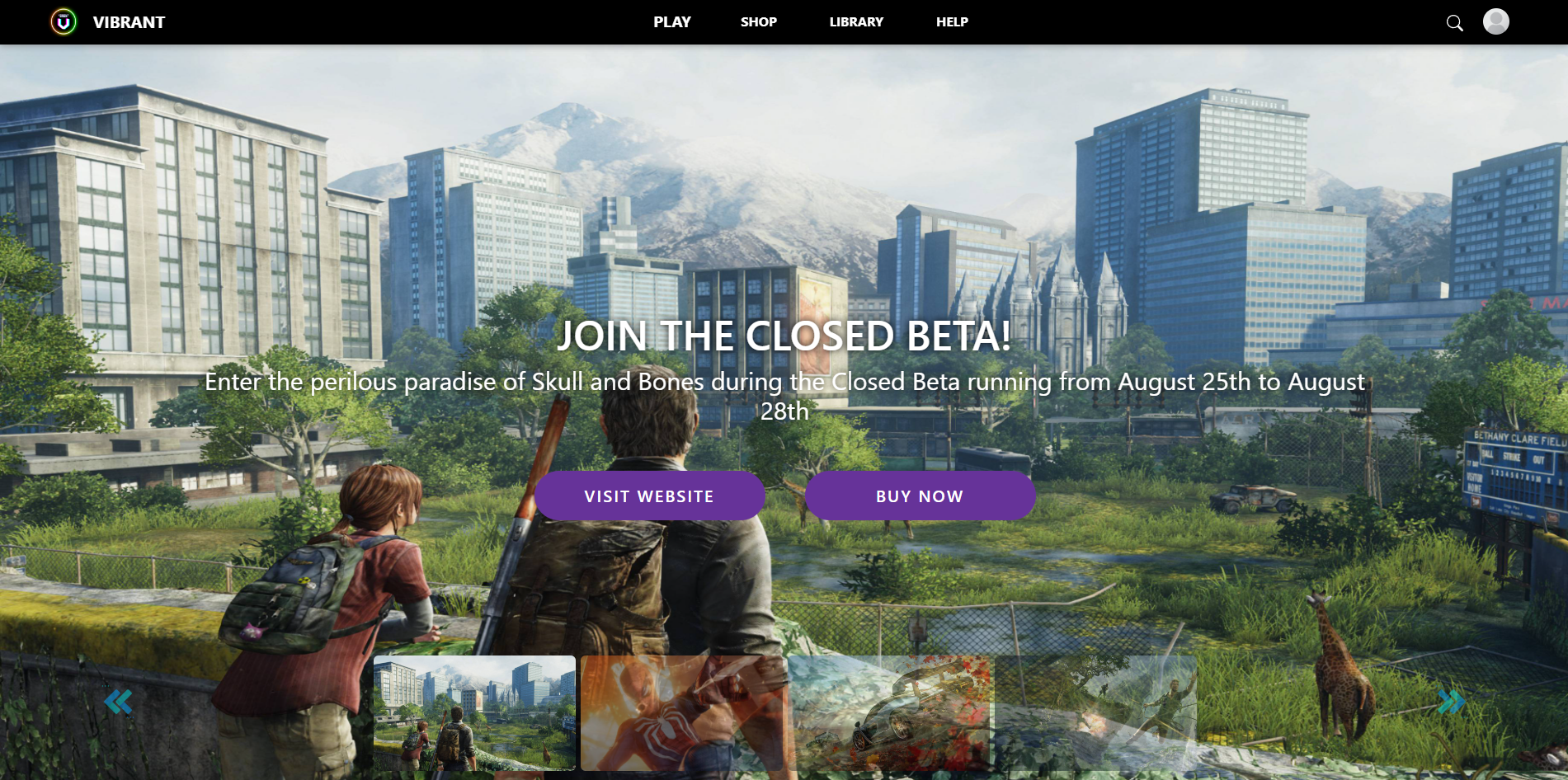The width and height of the screenshot is (1568, 780).
Task: Select the jungle explorer thumbnail
Action: pyautogui.click(x=1095, y=713)
